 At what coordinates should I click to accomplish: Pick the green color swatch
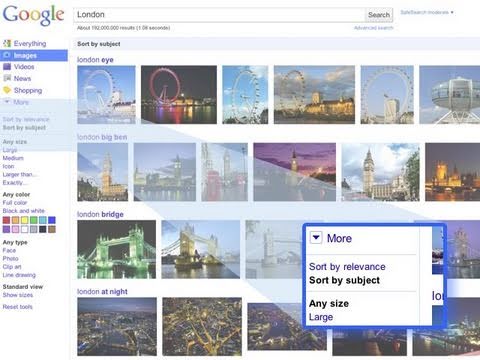tap(34, 220)
